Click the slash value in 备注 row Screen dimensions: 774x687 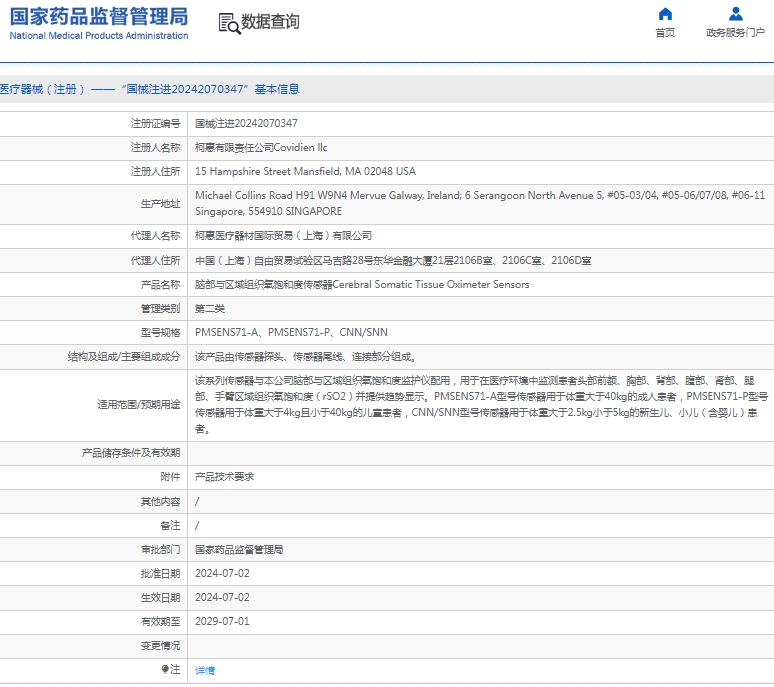click(x=197, y=526)
